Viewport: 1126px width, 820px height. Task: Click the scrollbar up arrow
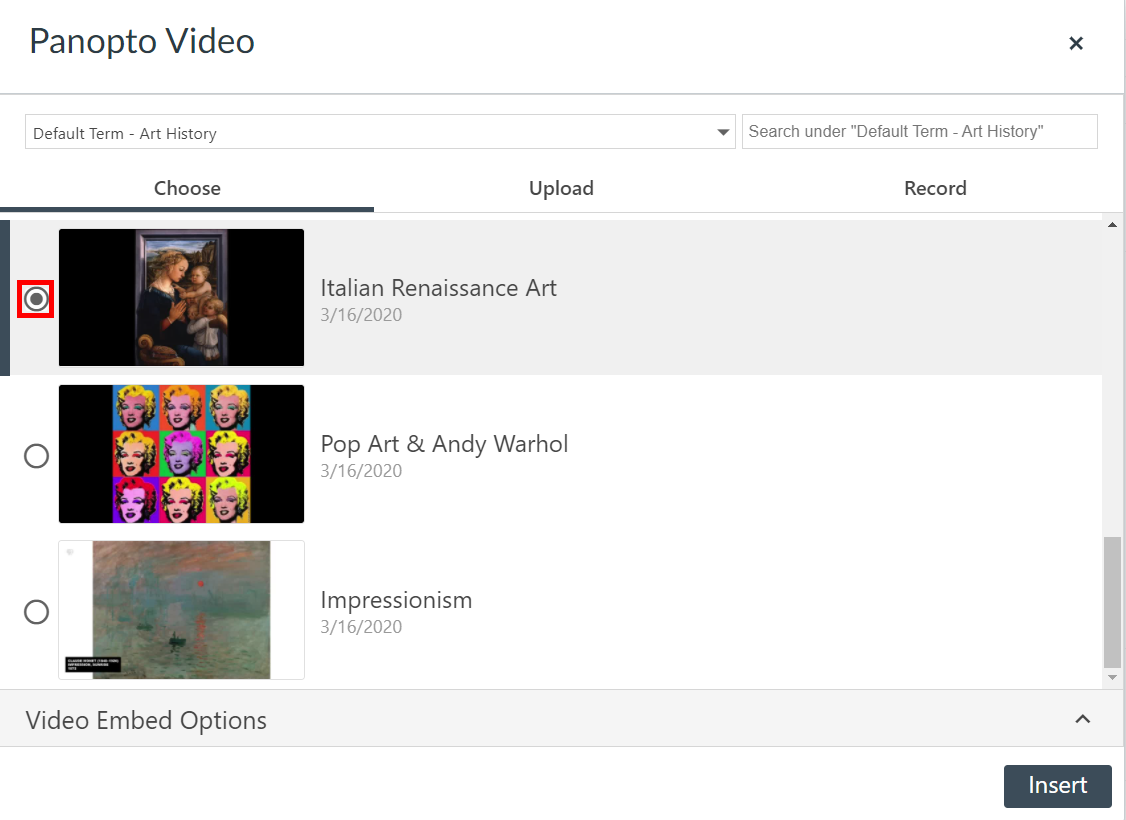click(1113, 224)
